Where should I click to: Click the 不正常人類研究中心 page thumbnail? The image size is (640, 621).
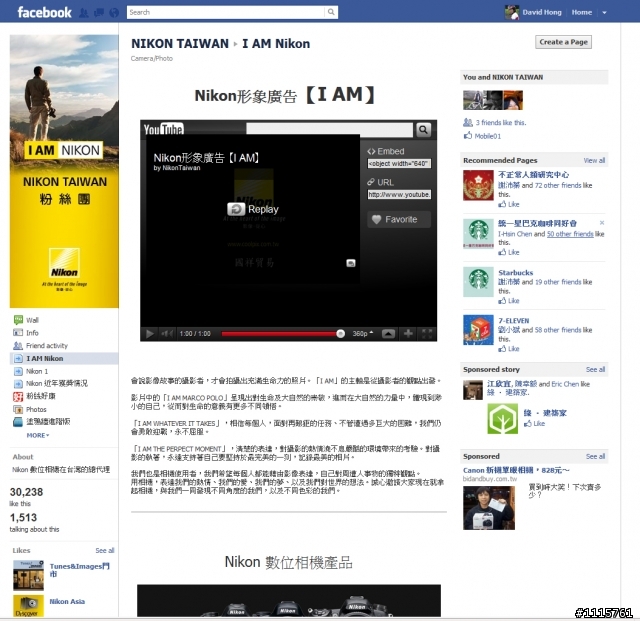(x=478, y=185)
